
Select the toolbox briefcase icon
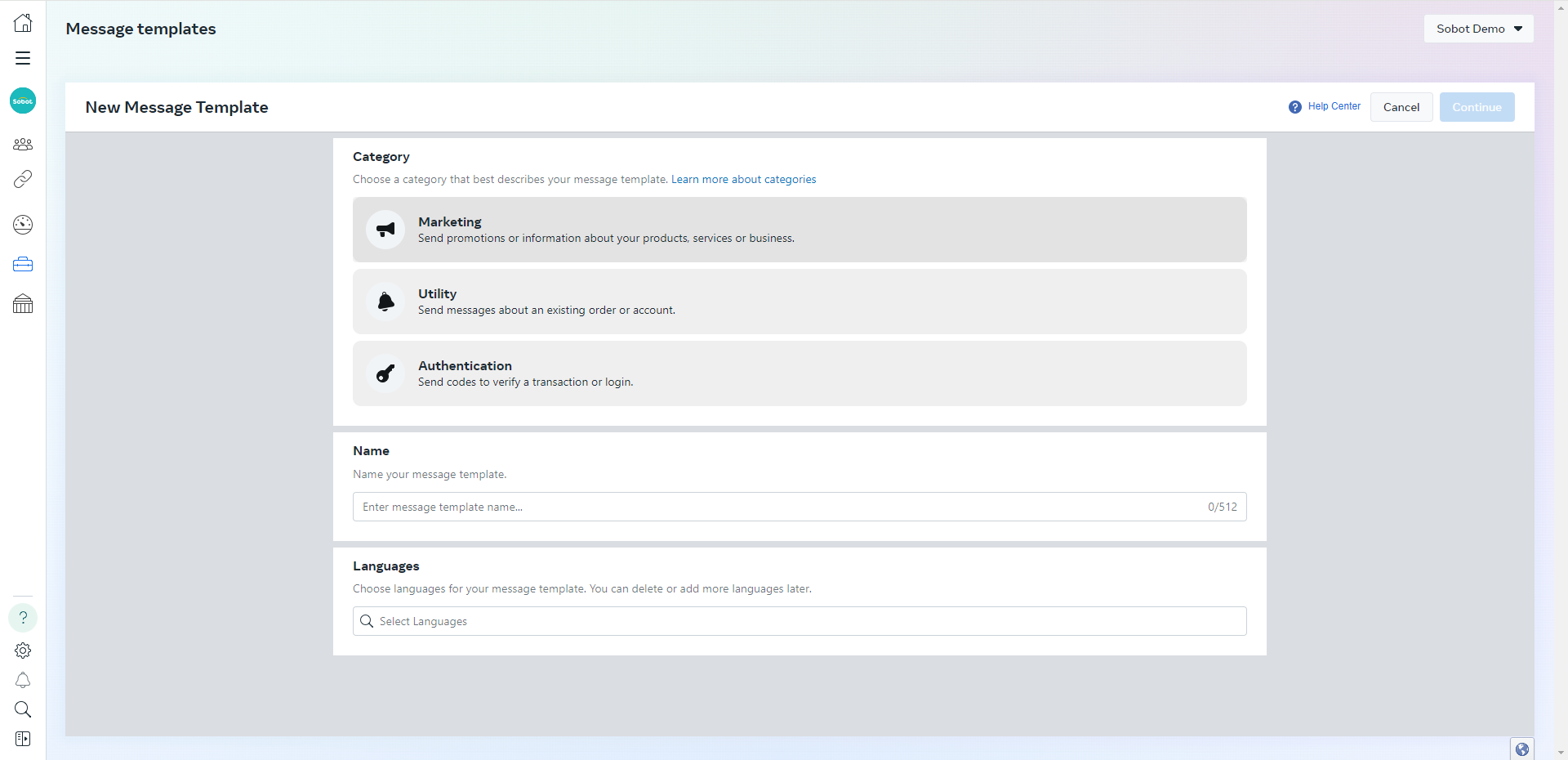[x=23, y=264]
